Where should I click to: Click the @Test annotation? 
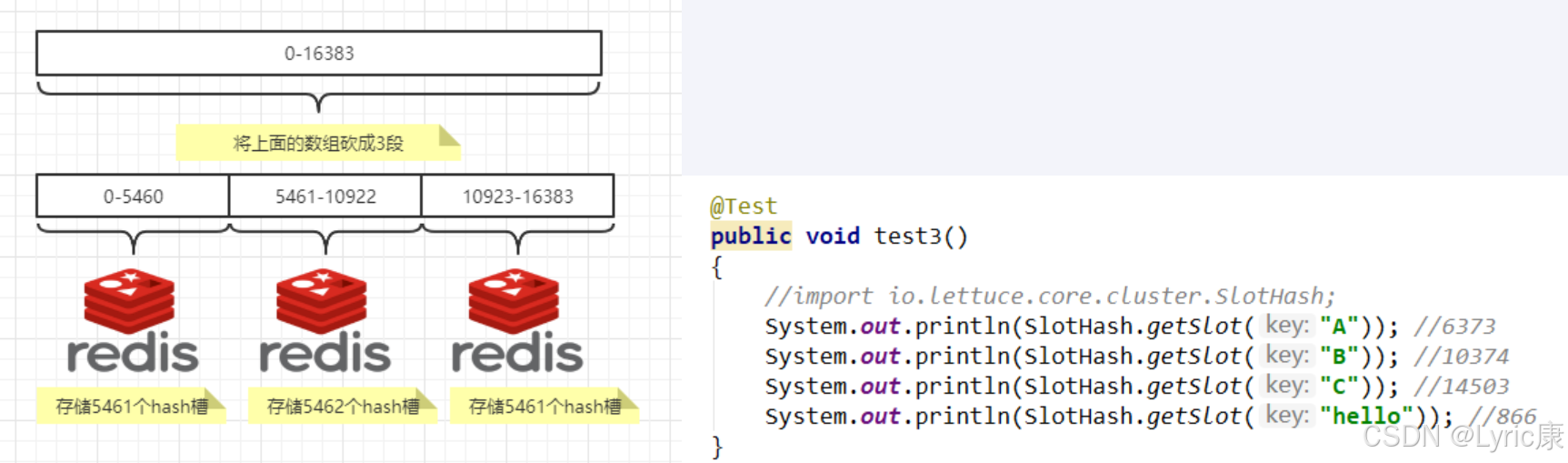744,206
